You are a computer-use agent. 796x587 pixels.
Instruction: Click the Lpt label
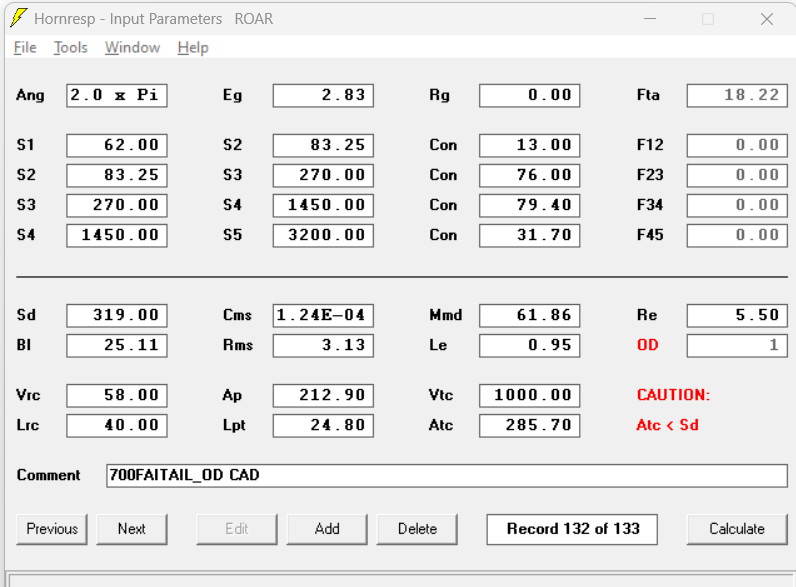234,425
